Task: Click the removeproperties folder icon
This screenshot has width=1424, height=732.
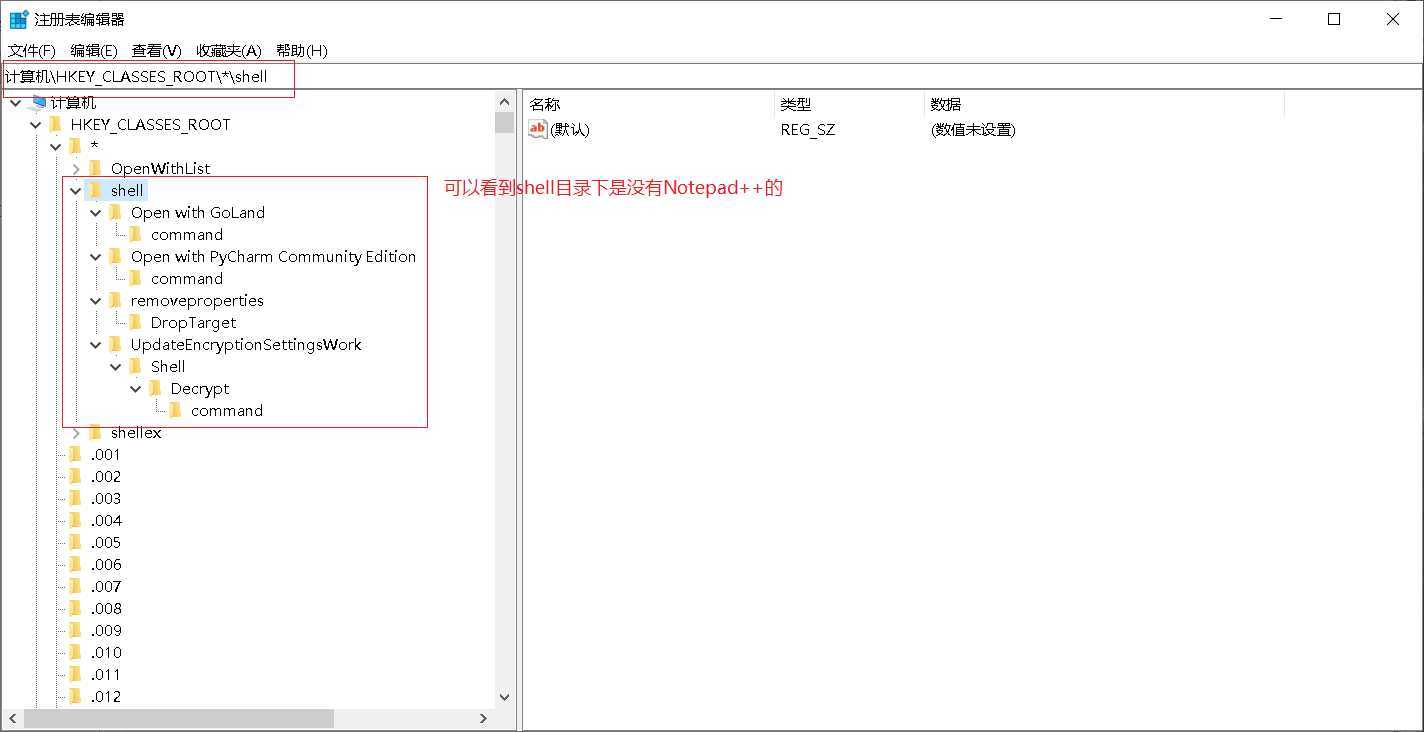Action: pyautogui.click(x=116, y=300)
